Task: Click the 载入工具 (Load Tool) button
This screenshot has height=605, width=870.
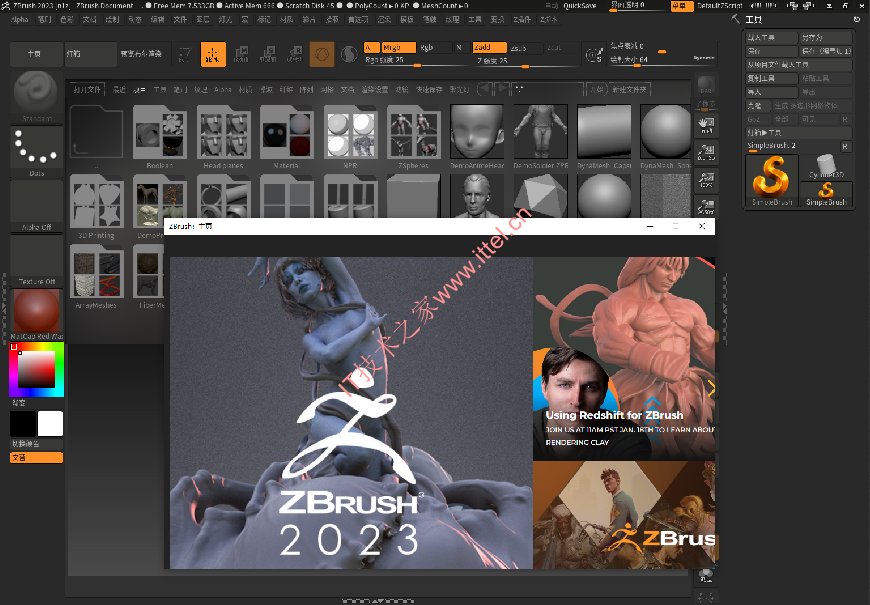Action: pyautogui.click(x=772, y=38)
